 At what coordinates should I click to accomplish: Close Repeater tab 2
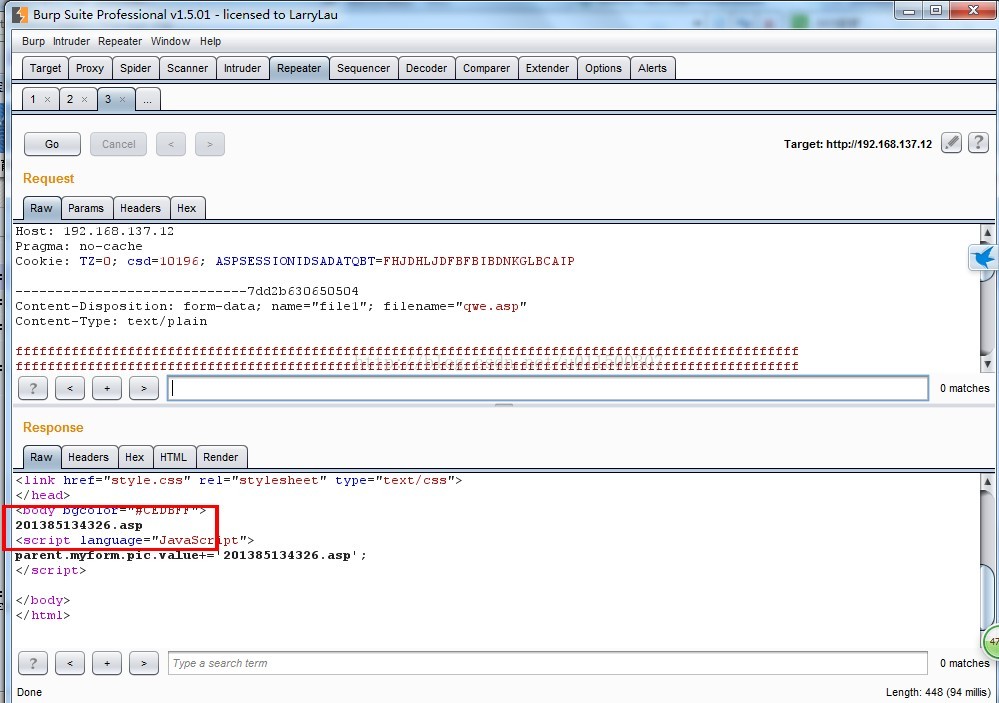(x=84, y=99)
